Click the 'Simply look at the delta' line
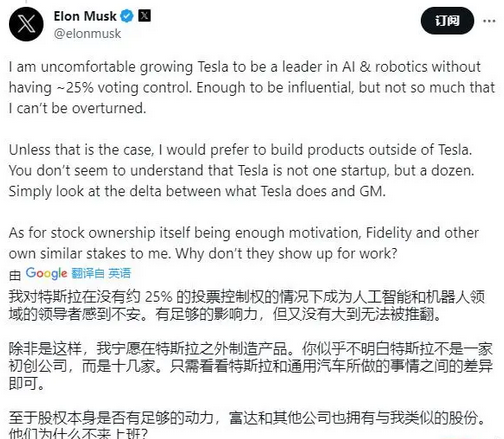 [197, 191]
